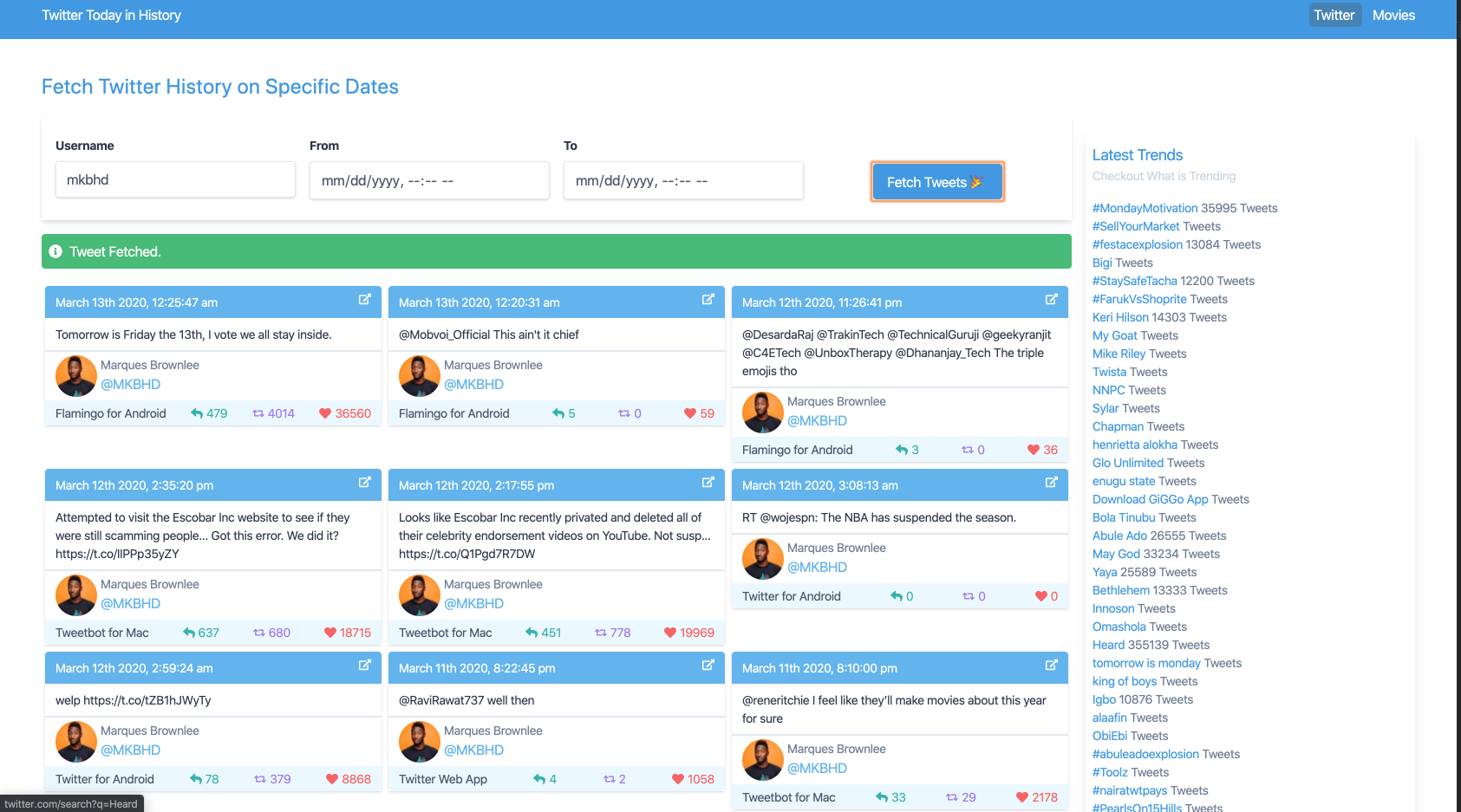The width and height of the screenshot is (1461, 812).
Task: Open external link icon on 8:10:00 pm tweet
Action: [1052, 666]
